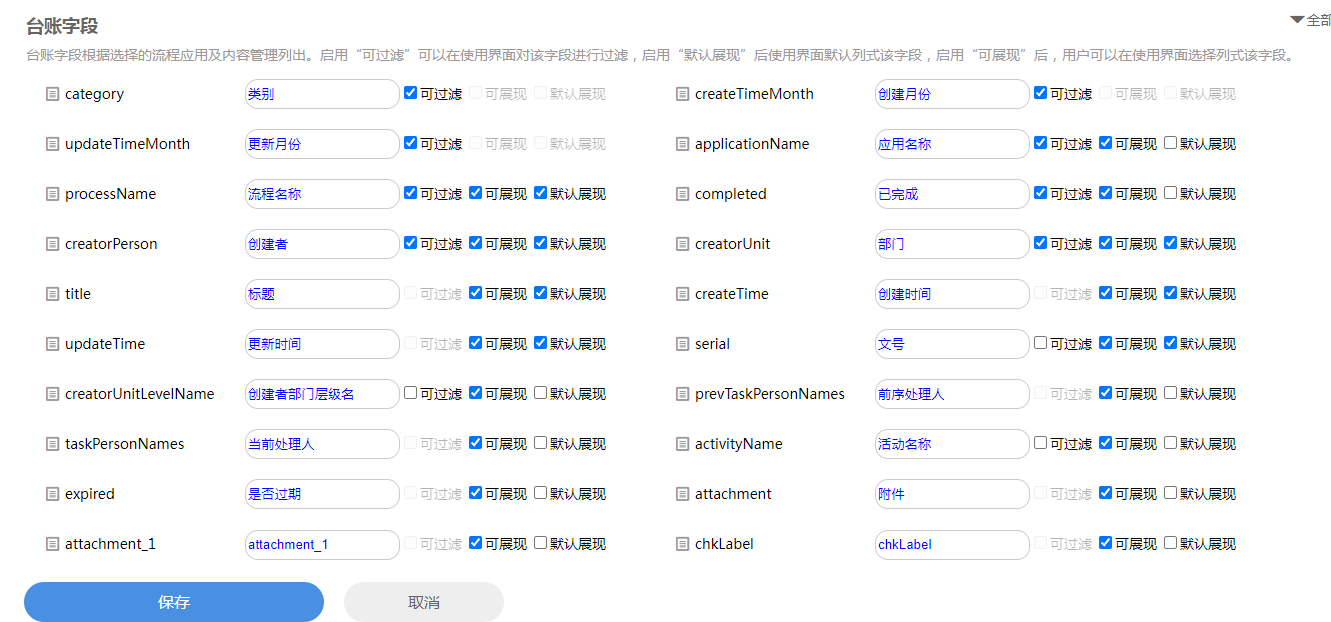Screen dimensions: 1331x622
Task: Click the 保存 button
Action: click(x=174, y=602)
